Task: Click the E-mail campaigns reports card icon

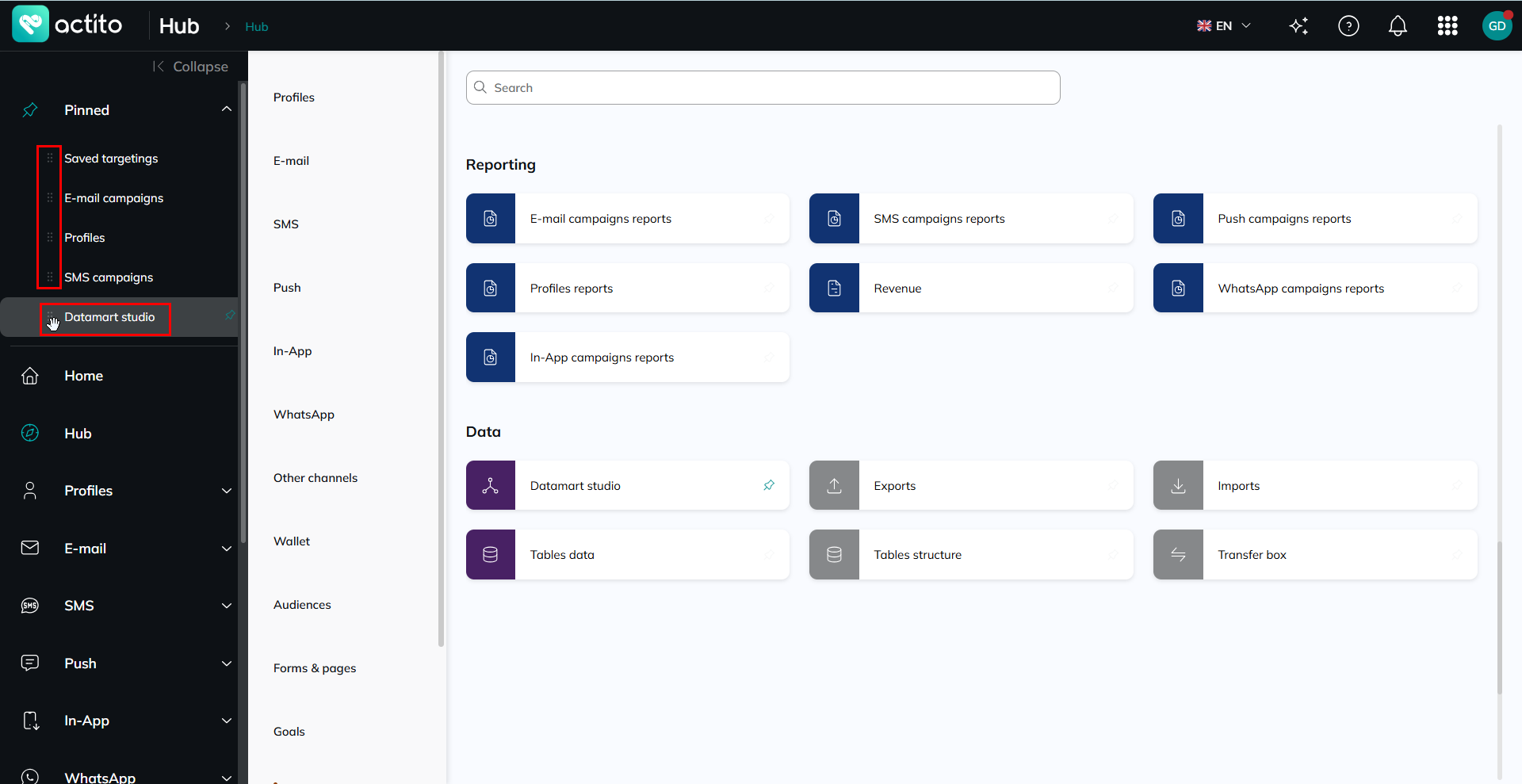Action: pyautogui.click(x=491, y=219)
